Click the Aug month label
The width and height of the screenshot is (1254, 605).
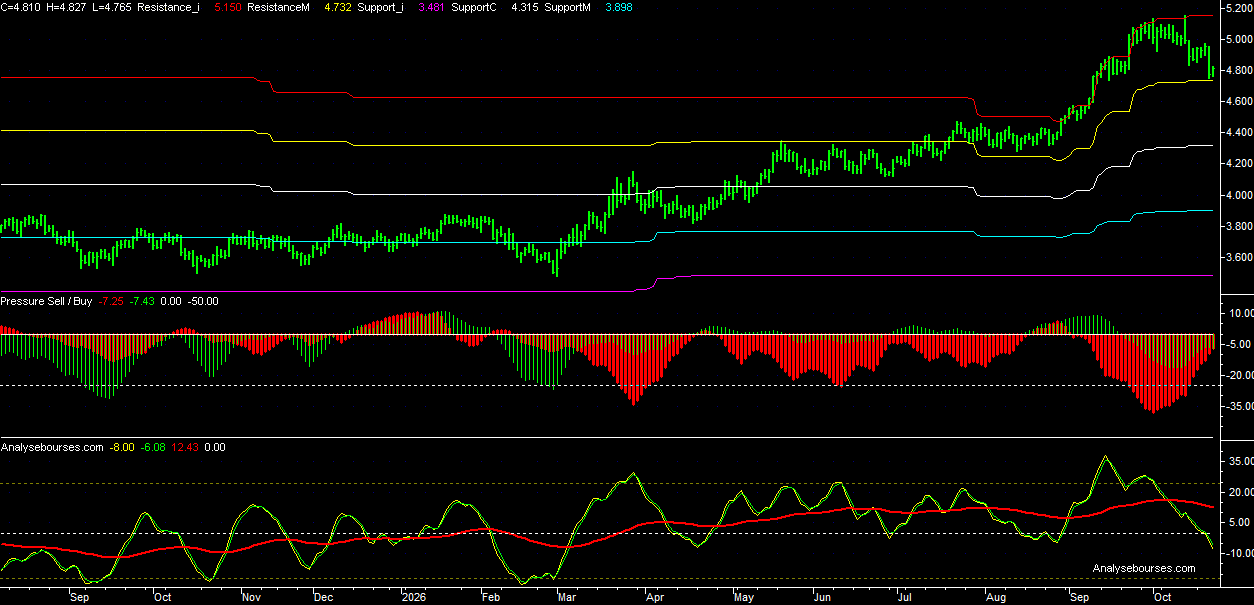tap(995, 597)
